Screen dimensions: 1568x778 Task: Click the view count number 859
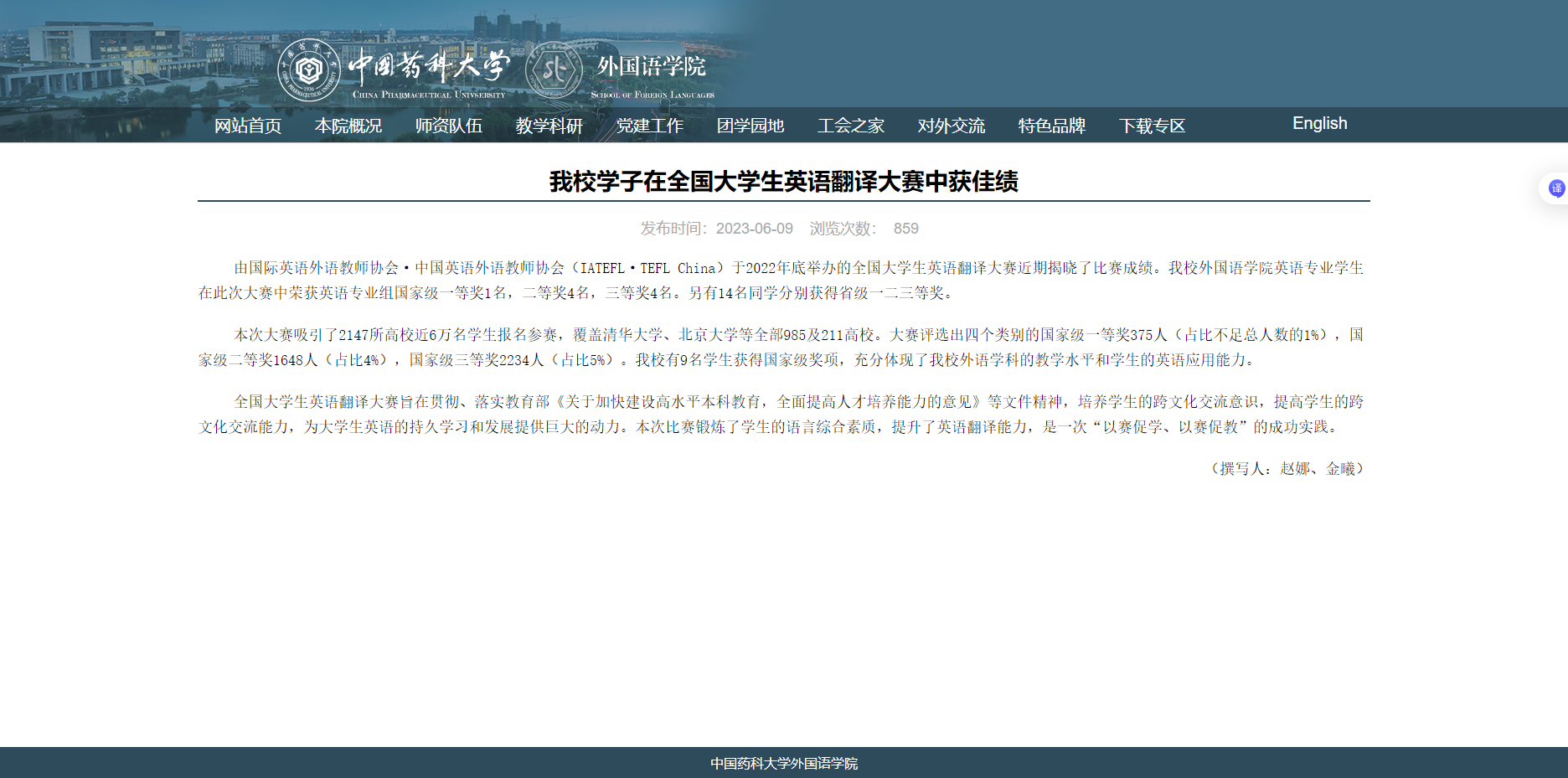[905, 229]
